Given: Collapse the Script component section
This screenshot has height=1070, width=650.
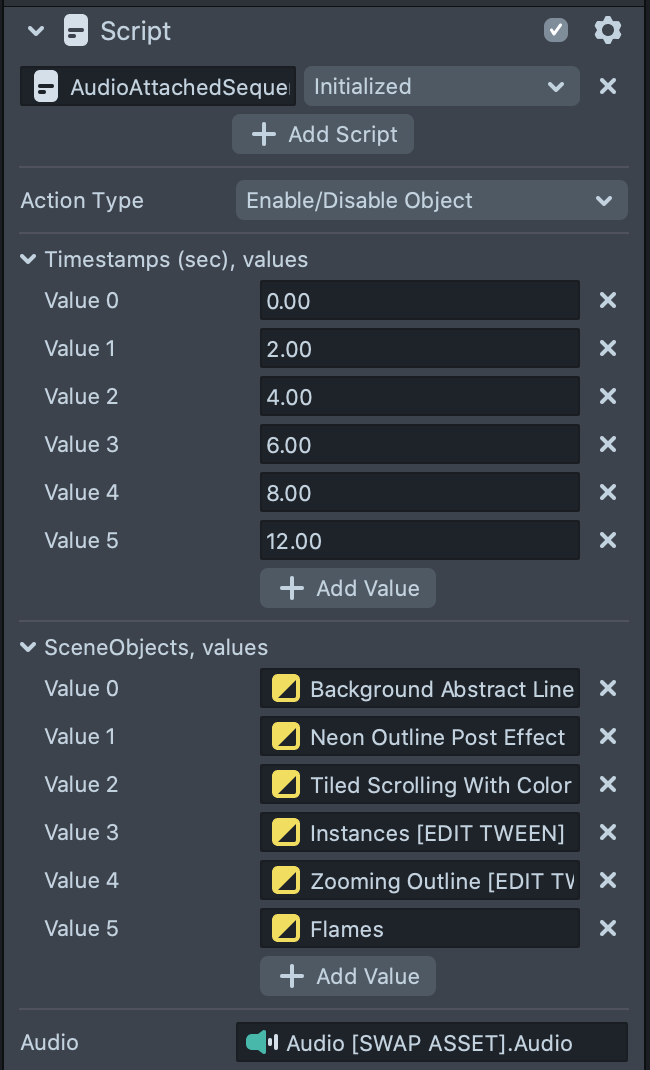Looking at the screenshot, I should click(36, 31).
